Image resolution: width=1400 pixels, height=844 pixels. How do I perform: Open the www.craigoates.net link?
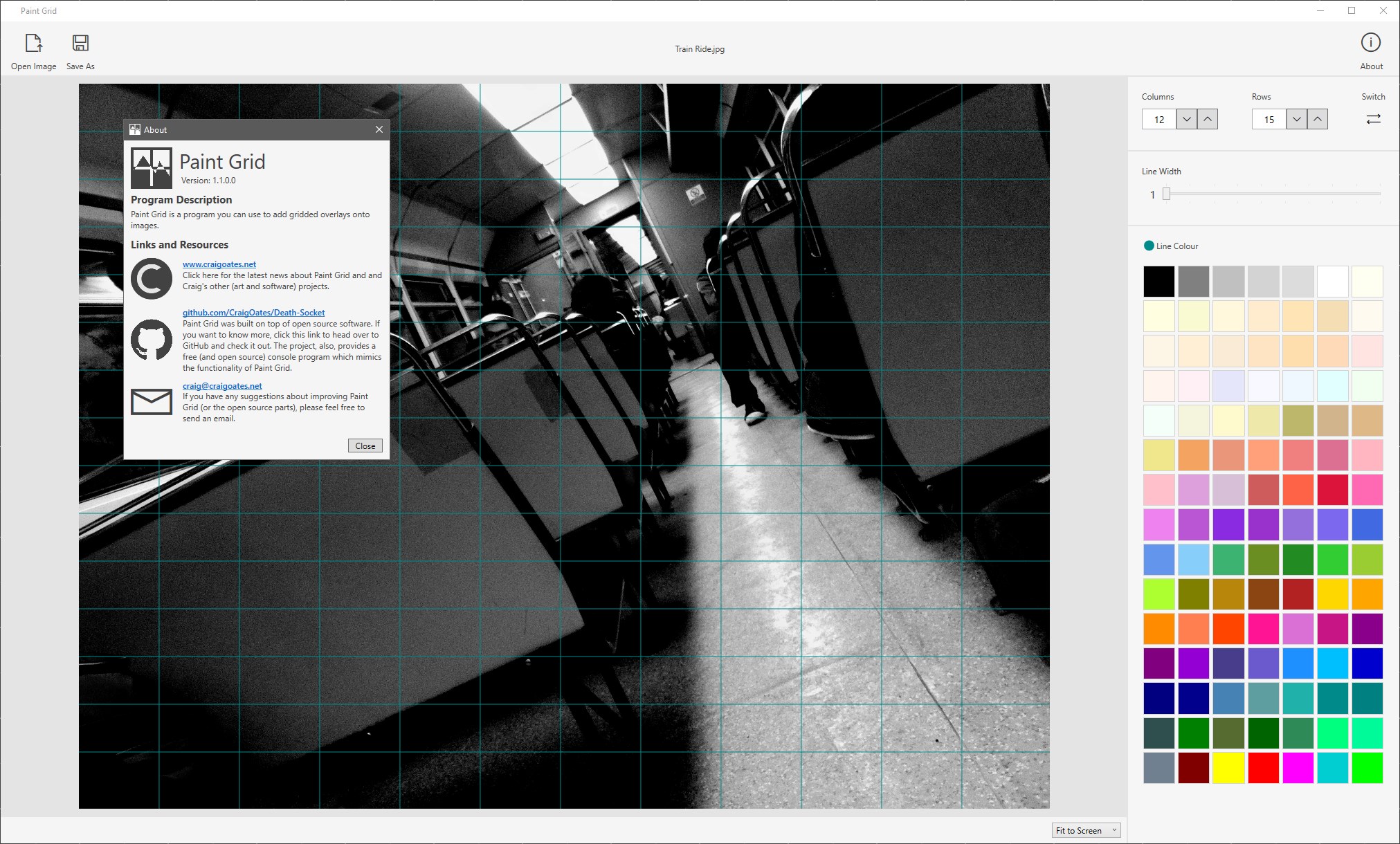(x=219, y=264)
